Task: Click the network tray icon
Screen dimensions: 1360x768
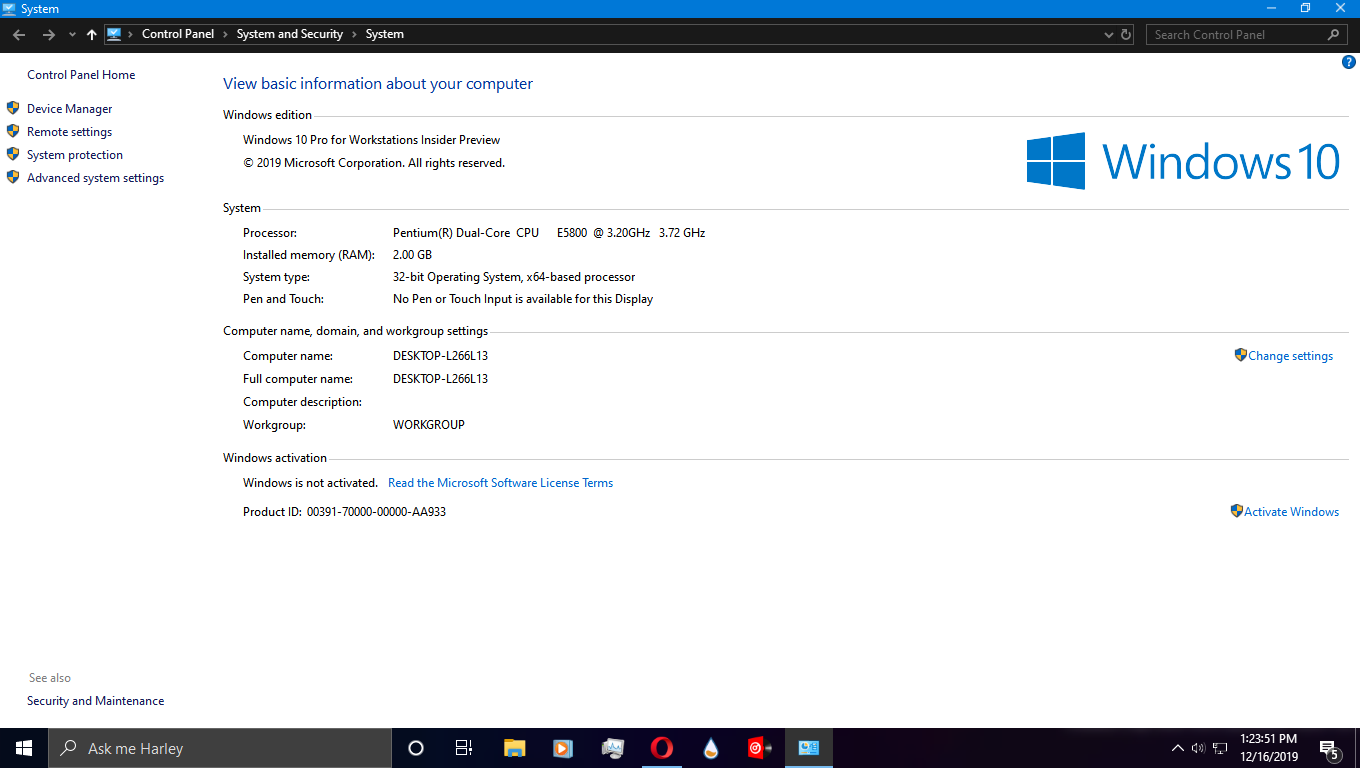Action: (x=1220, y=748)
